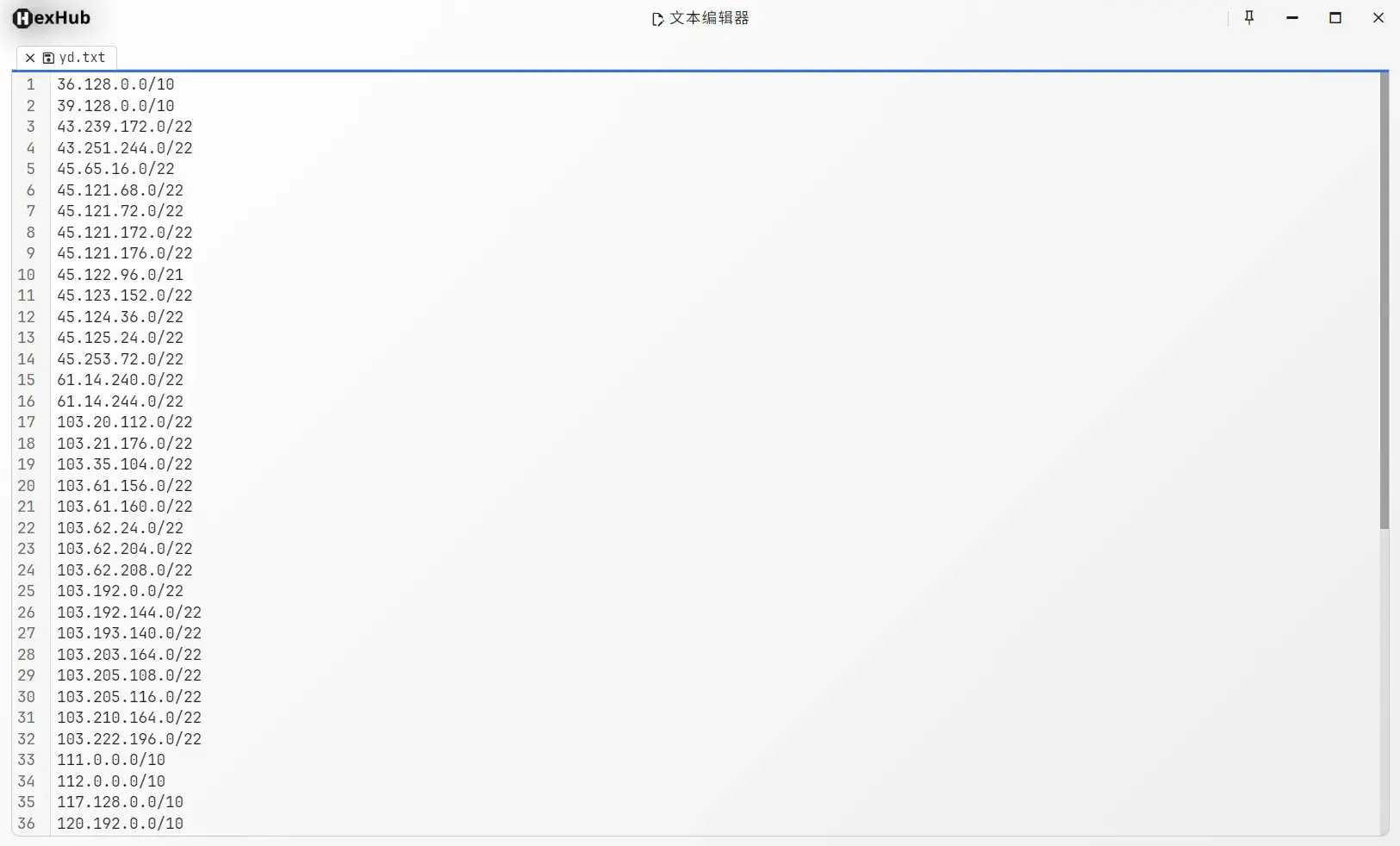Screen dimensions: 1400x846
Task: Minimize the text editor window
Action: click(x=1292, y=17)
